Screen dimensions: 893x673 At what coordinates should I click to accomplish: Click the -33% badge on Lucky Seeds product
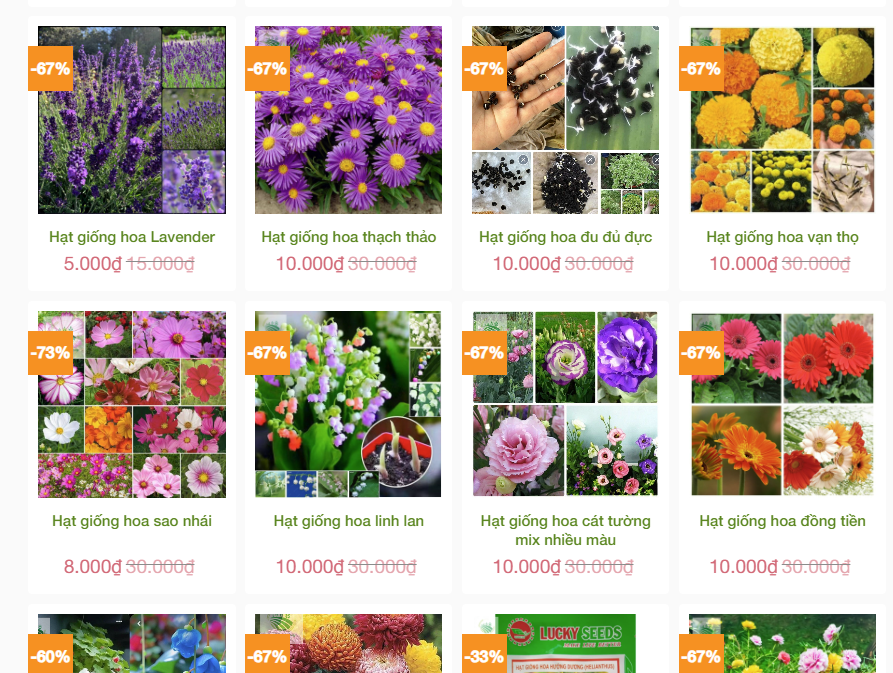coord(485,655)
